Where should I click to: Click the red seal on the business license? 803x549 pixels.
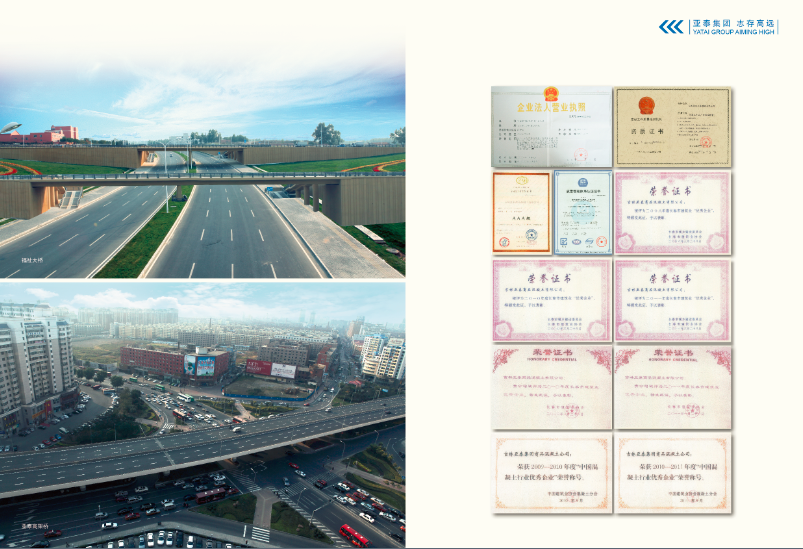click(579, 153)
